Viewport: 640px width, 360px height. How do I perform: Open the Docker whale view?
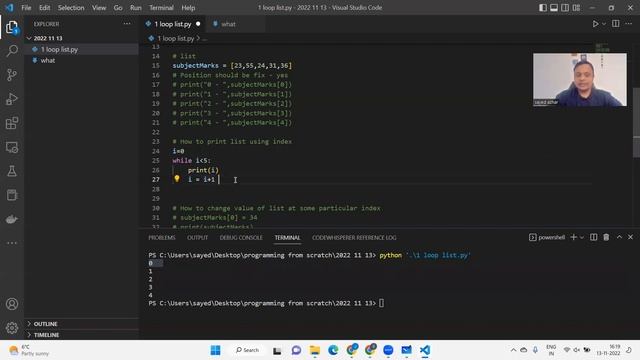tap(12, 219)
